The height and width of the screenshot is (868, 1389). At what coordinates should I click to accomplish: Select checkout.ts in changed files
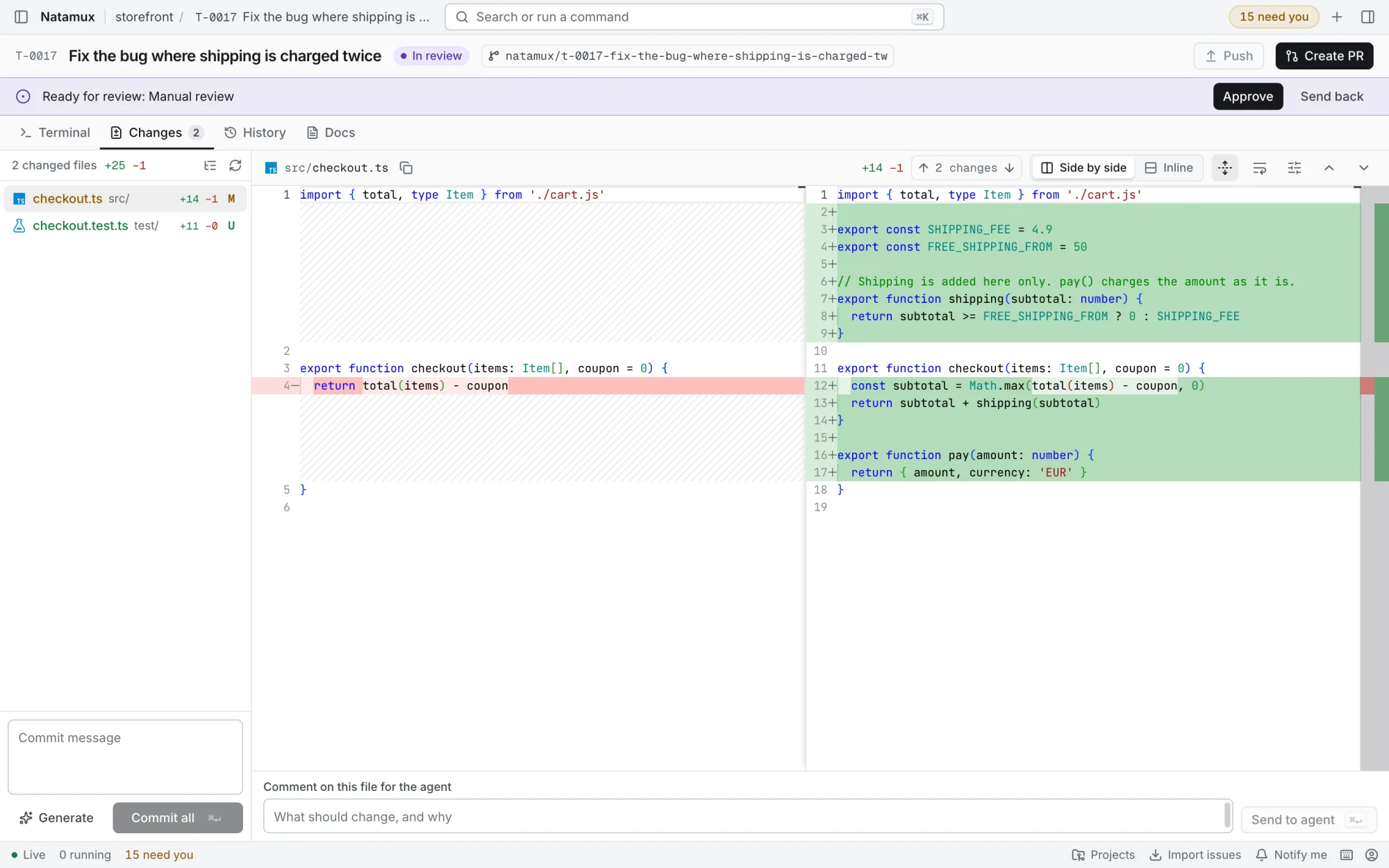click(125, 199)
